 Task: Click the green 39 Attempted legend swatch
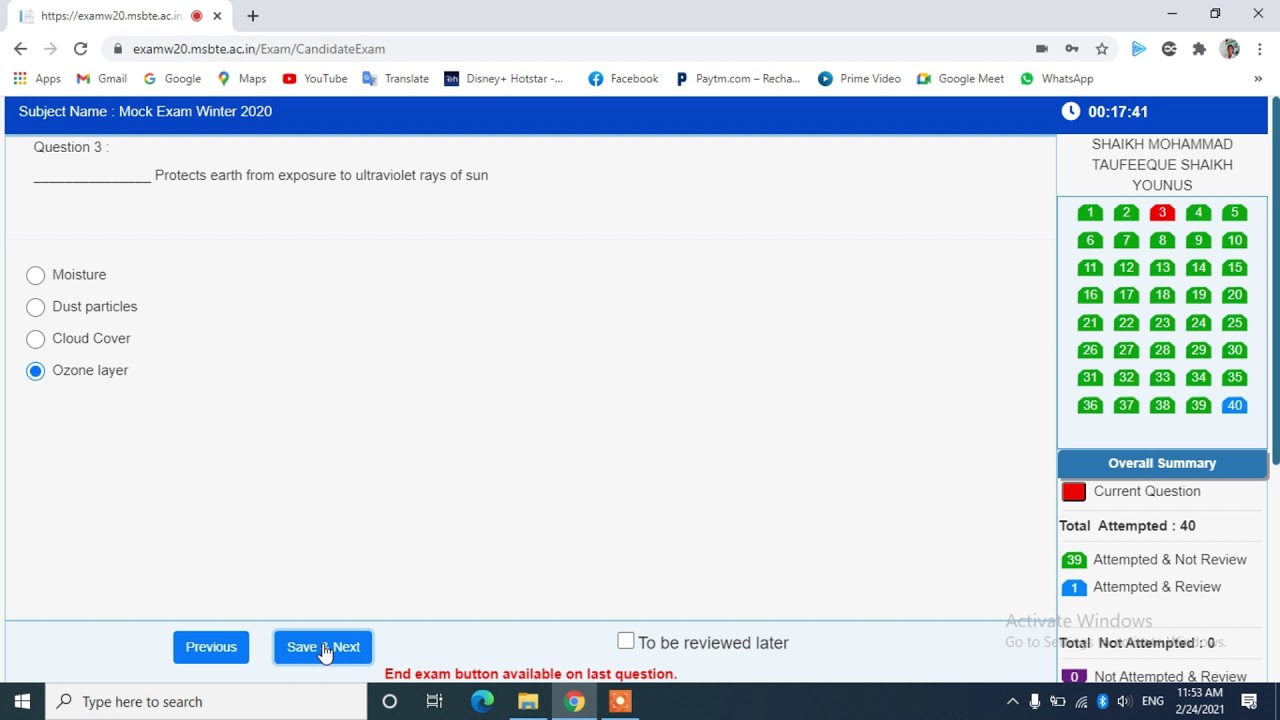pos(1074,560)
